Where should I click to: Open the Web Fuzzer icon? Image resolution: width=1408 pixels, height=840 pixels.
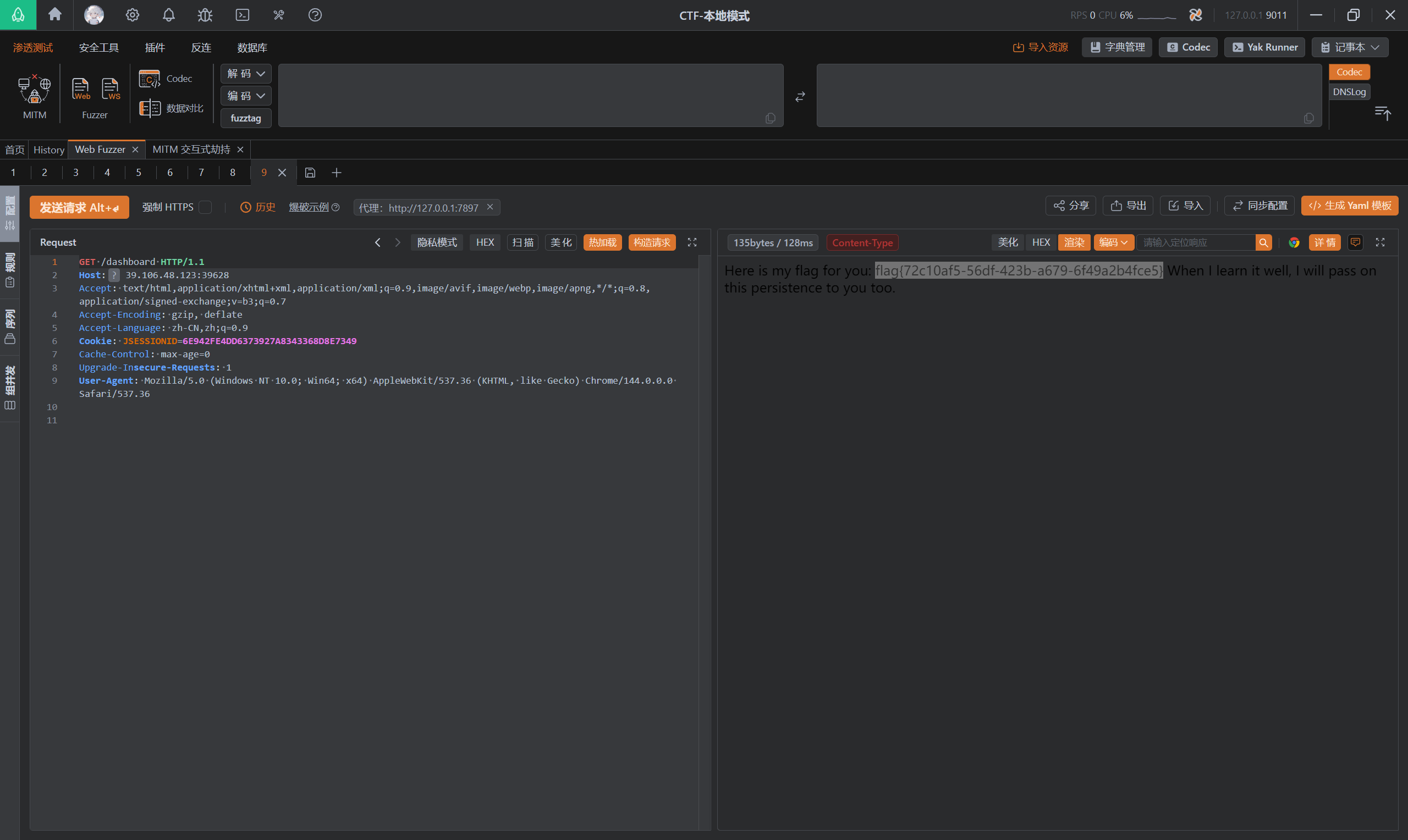click(x=80, y=90)
